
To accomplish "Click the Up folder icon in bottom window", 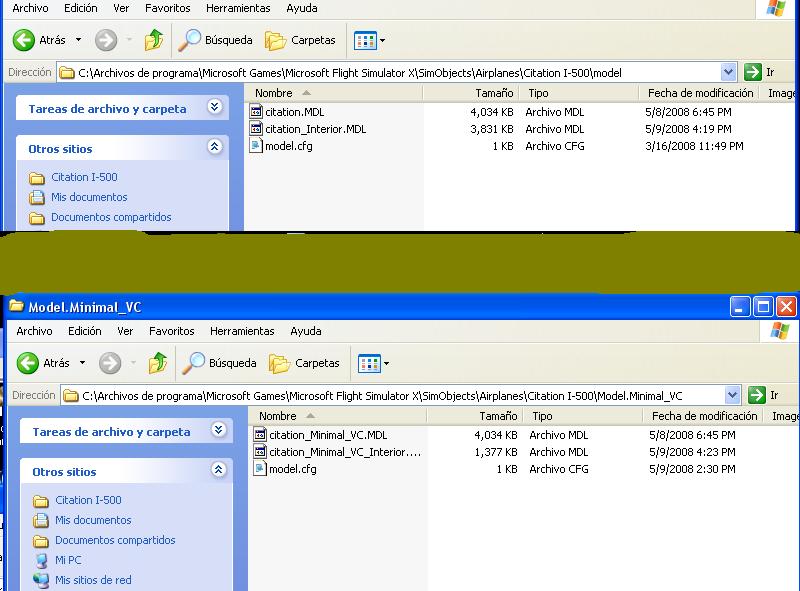I will pos(157,363).
